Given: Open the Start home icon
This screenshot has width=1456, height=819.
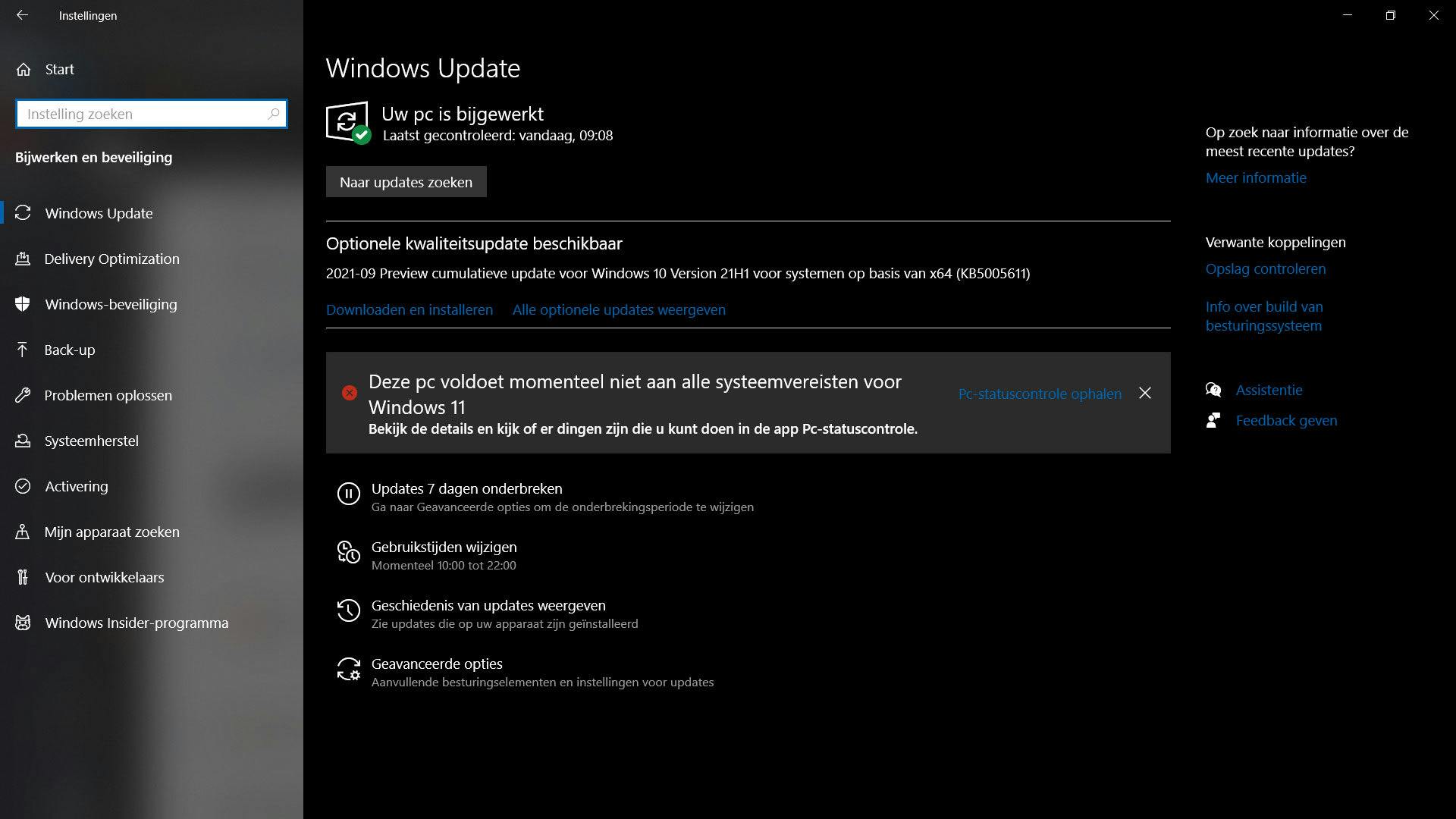Looking at the screenshot, I should point(24,69).
